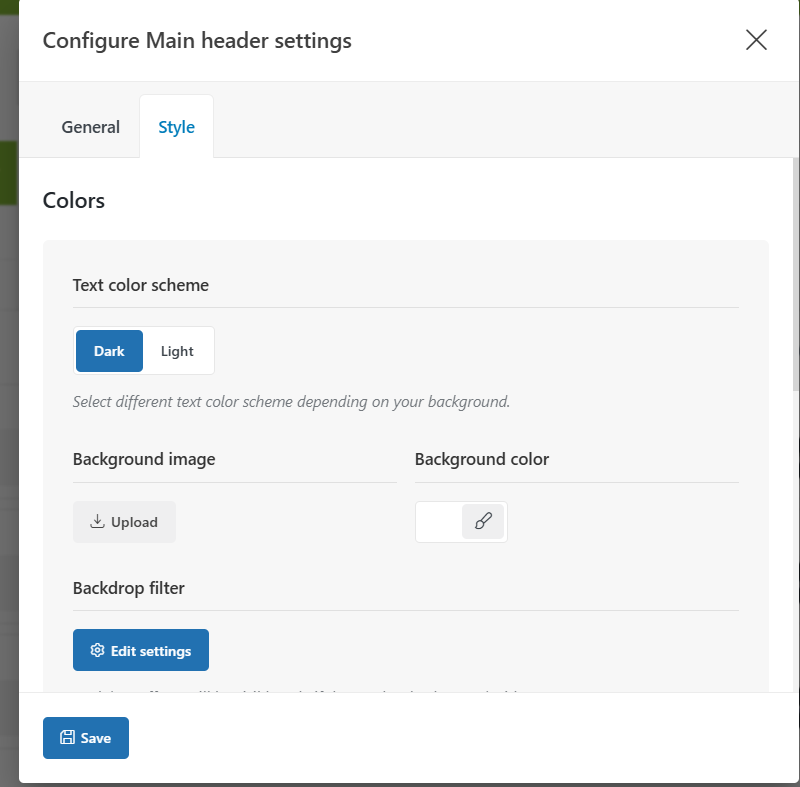The image size is (800, 787).
Task: Click the dialog's vertical scrollbar
Action: pyautogui.click(x=795, y=274)
